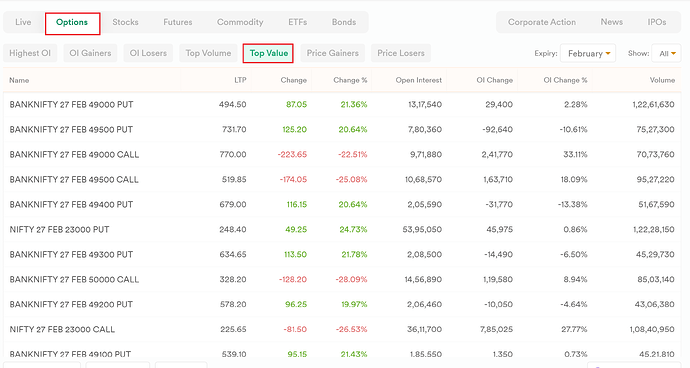Expand the Show All dropdown
The image size is (690, 368).
click(666, 53)
